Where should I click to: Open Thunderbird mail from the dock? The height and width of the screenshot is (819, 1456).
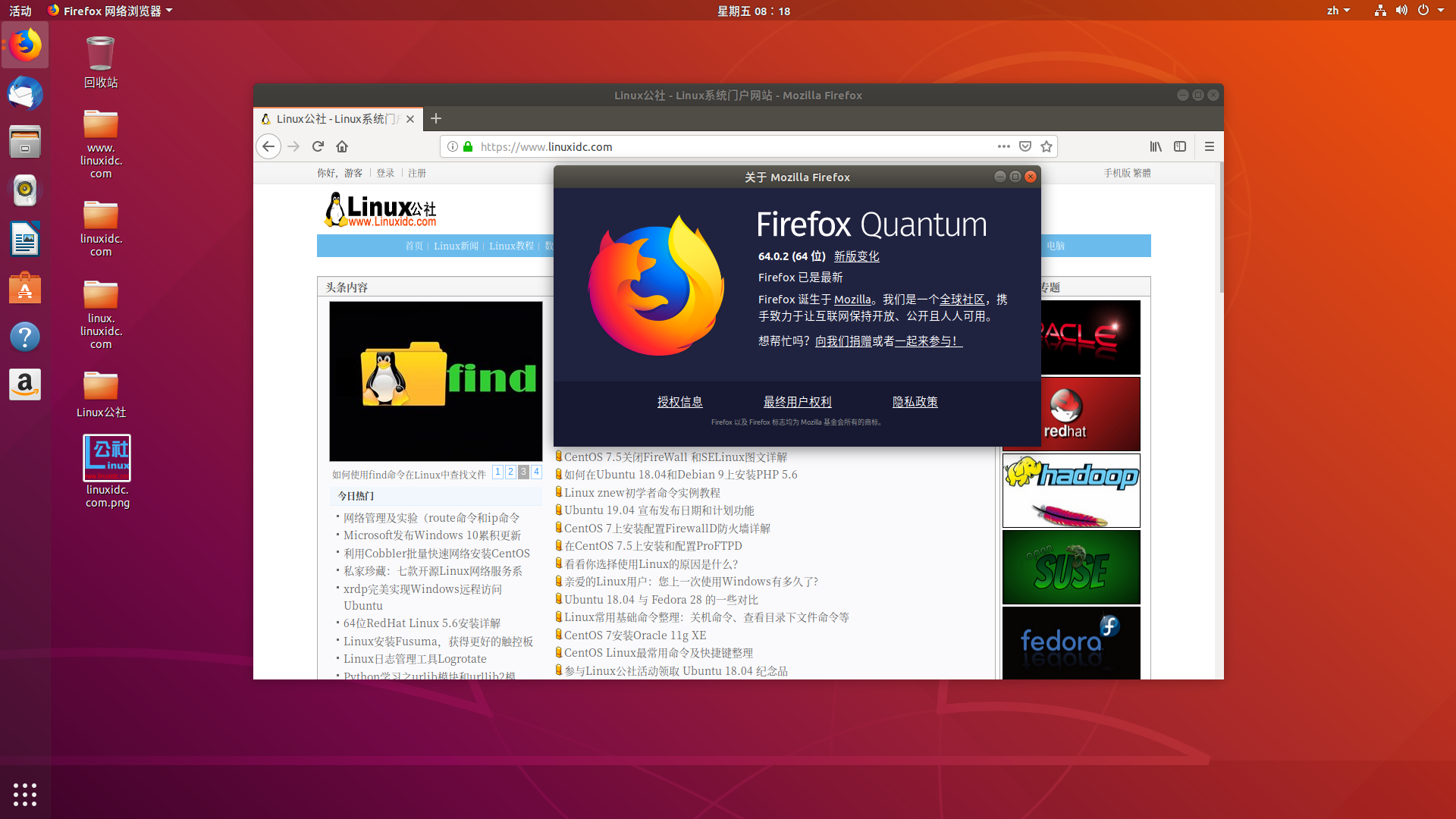(x=25, y=94)
